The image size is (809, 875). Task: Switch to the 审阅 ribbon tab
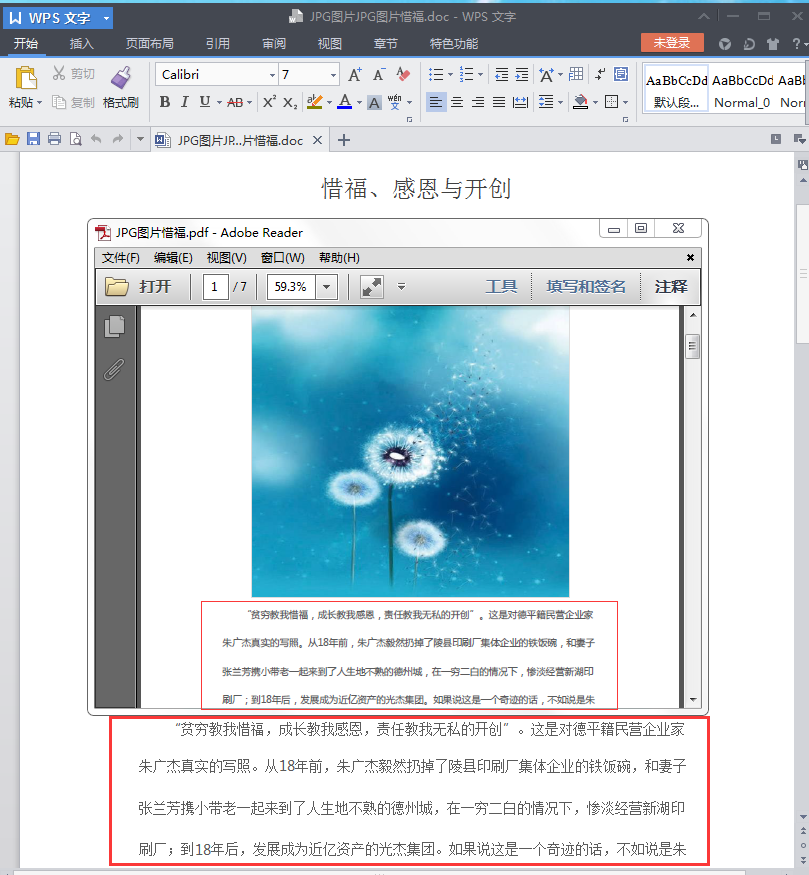(274, 44)
